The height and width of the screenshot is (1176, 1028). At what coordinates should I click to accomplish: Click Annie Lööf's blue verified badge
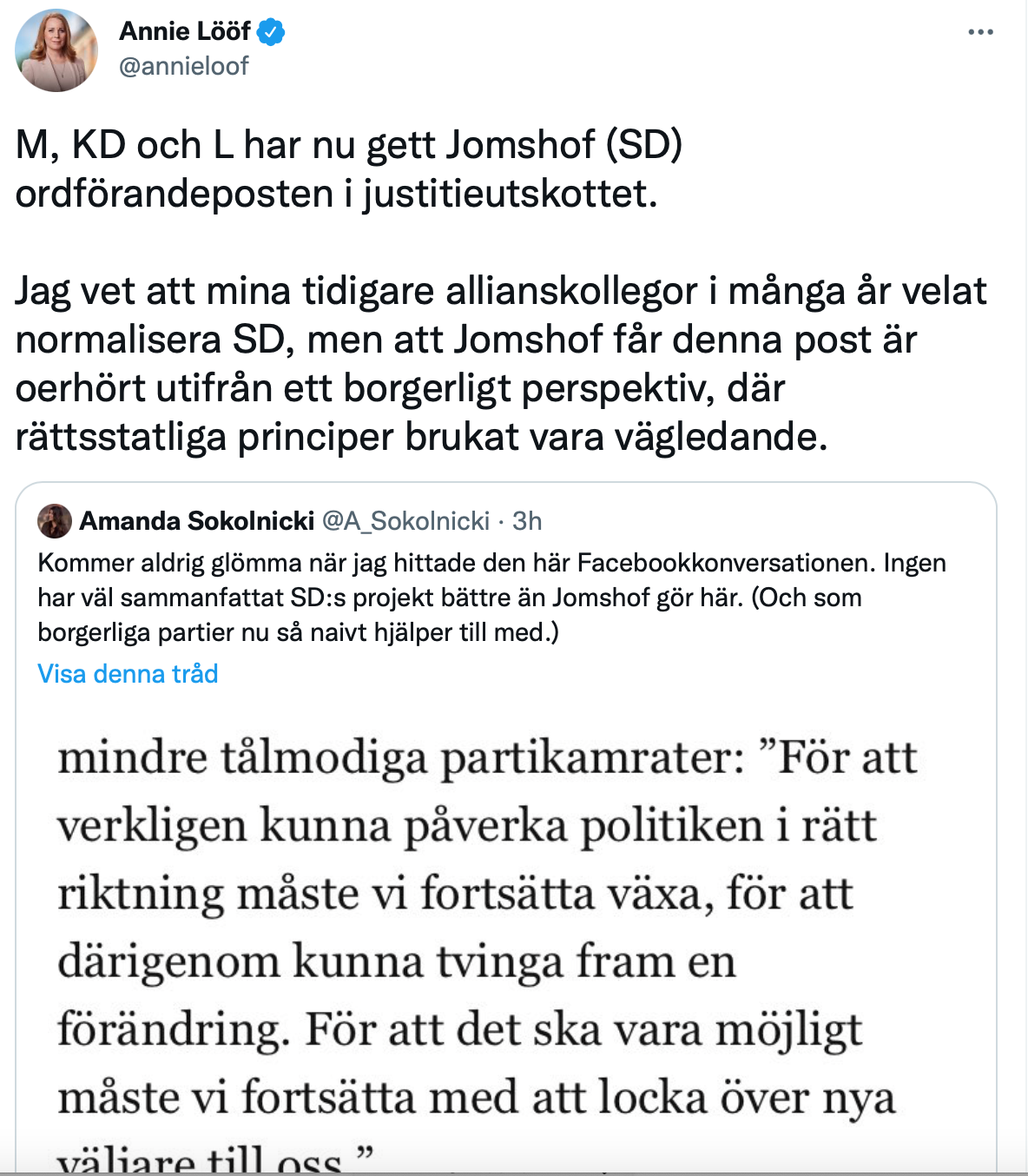pyautogui.click(x=272, y=32)
